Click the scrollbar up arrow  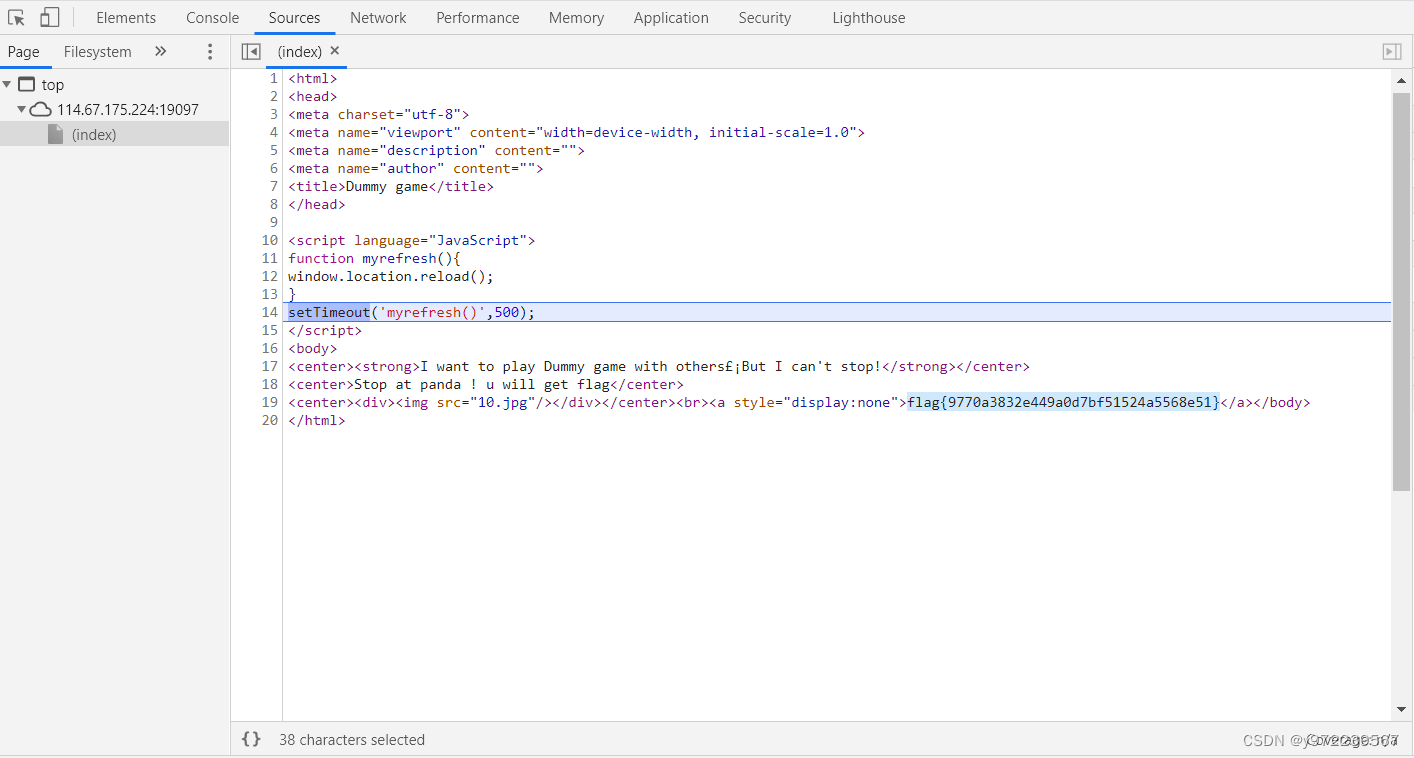1401,79
